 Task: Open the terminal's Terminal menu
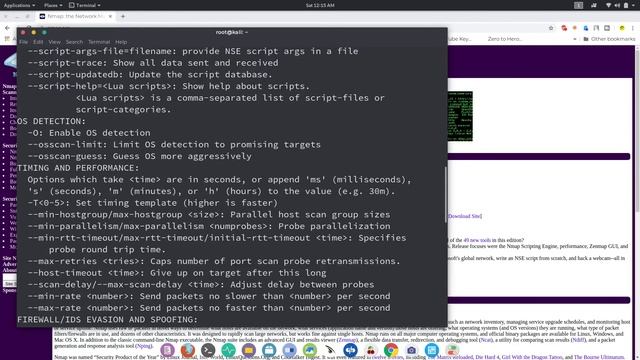point(99,42)
